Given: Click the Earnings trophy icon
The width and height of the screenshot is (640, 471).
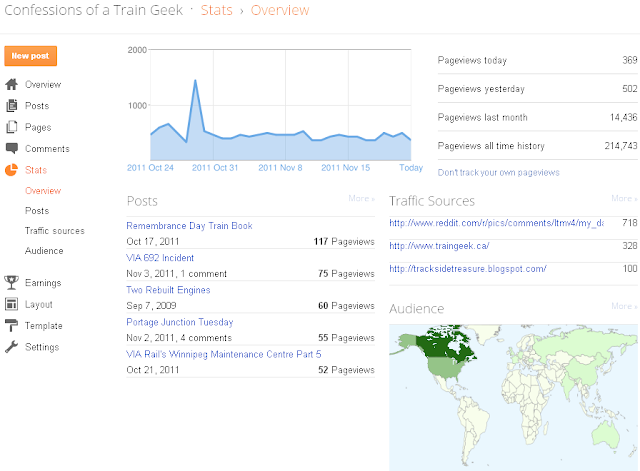Looking at the screenshot, I should pyautogui.click(x=12, y=283).
